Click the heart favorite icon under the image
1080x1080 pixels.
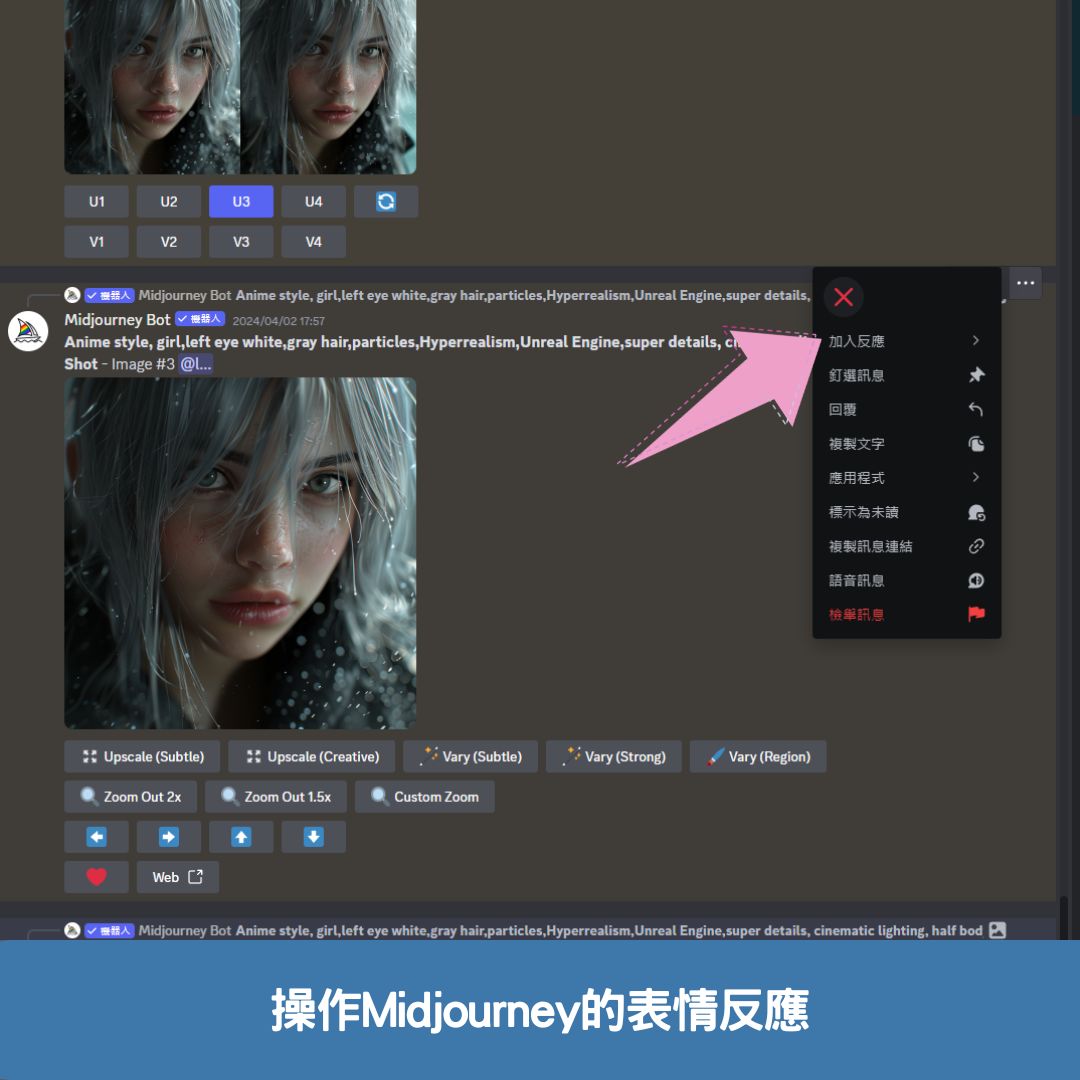tap(96, 876)
